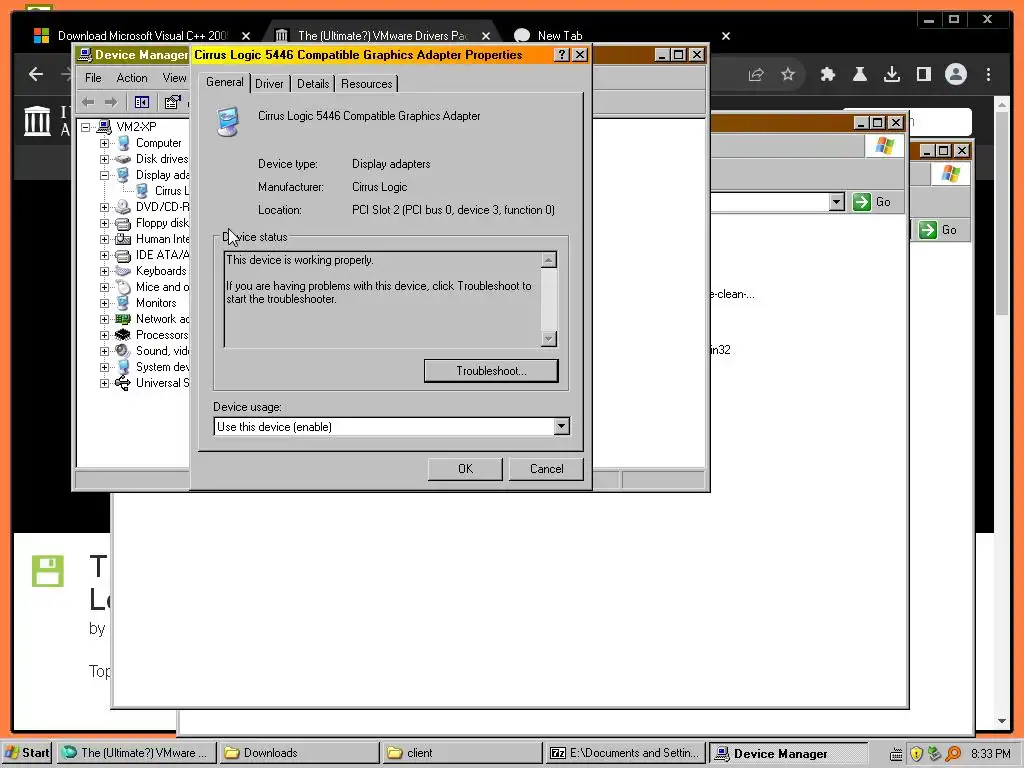Click Go button in the middle Explorer window
Viewport: 1024px width, 768px height.
(872, 202)
